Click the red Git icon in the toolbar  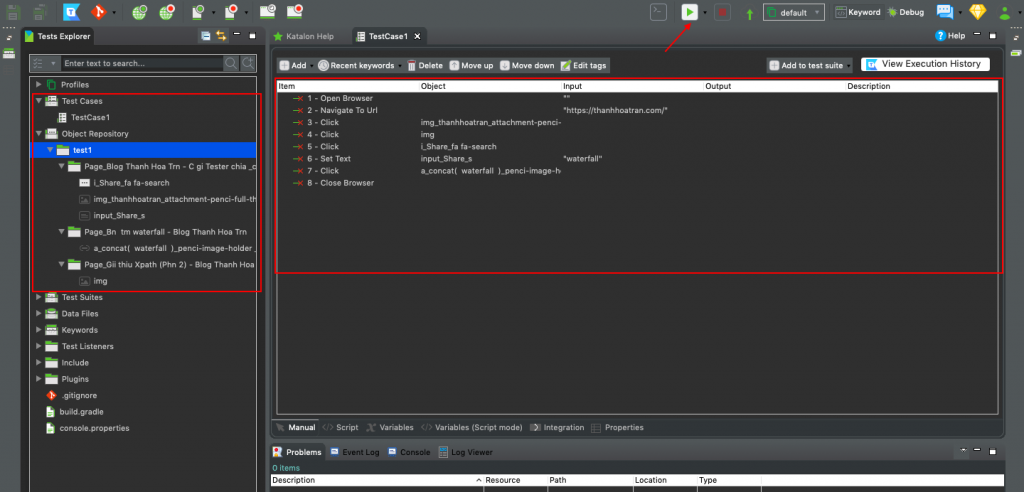(98, 12)
